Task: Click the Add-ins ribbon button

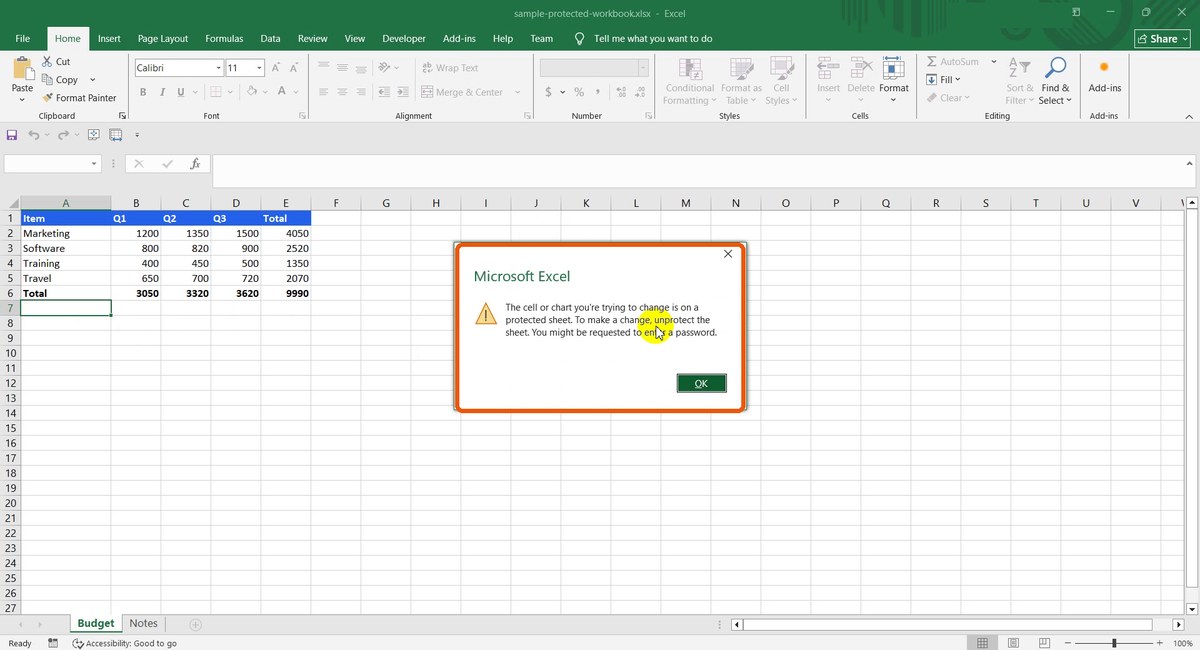Action: click(x=1105, y=76)
